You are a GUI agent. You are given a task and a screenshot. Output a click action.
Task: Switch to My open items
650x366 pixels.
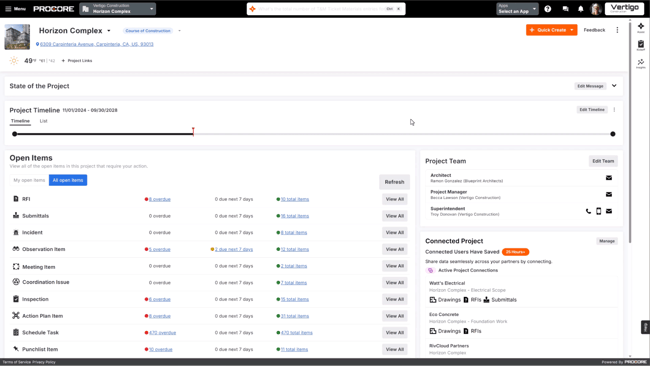29,180
